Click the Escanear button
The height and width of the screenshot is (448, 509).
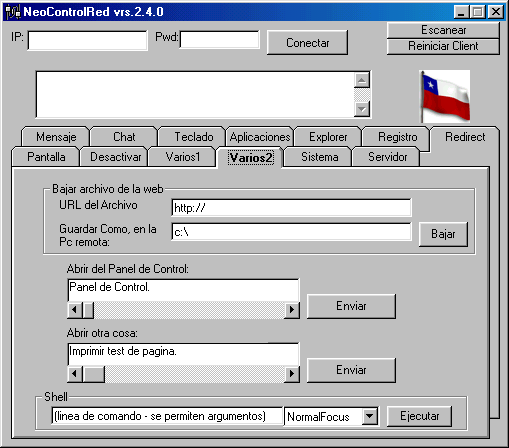click(443, 30)
